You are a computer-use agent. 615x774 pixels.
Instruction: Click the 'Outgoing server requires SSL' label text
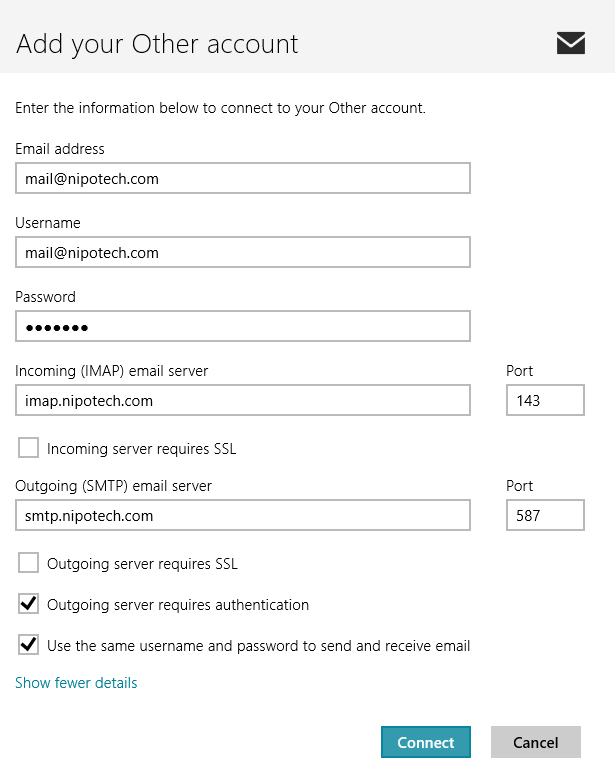point(142,564)
